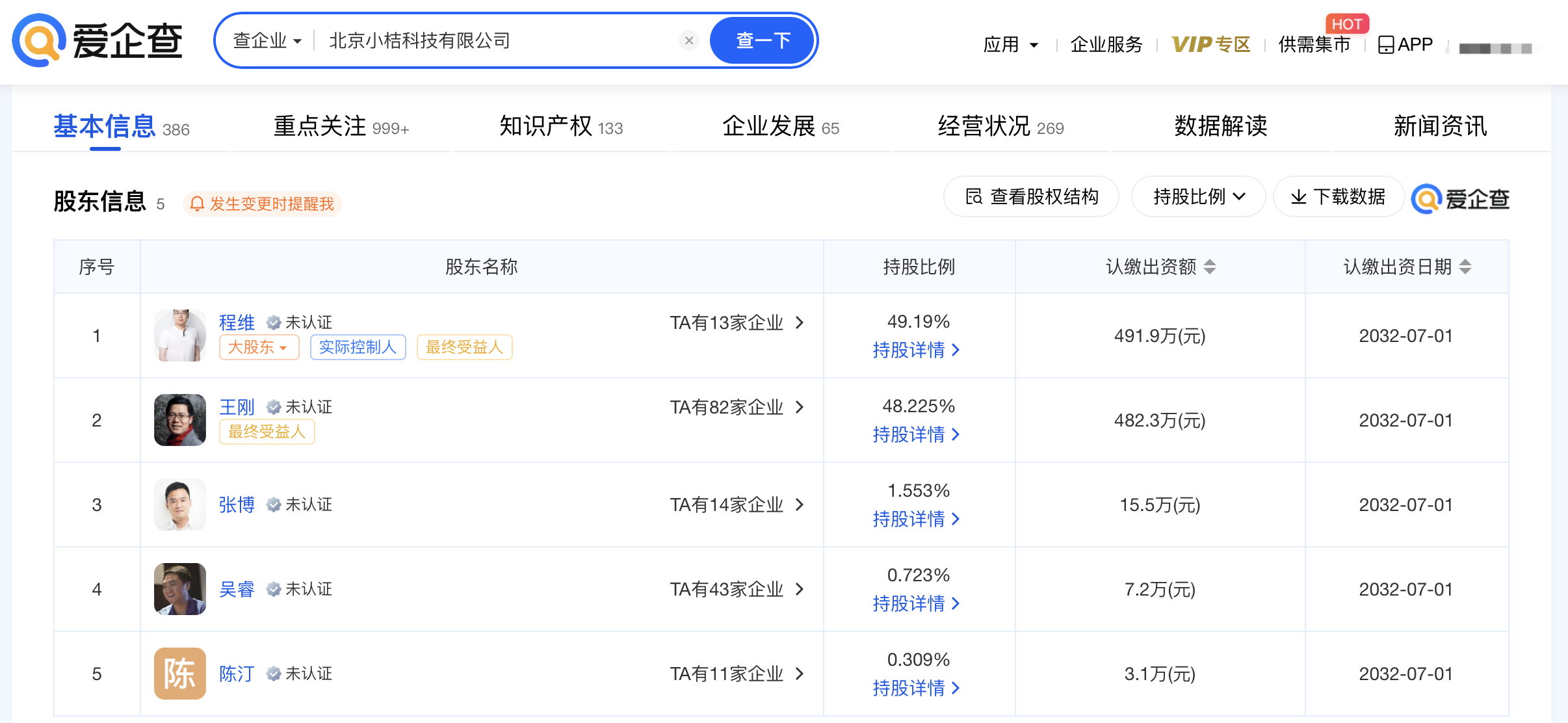Click 张博's profile photo

[180, 505]
